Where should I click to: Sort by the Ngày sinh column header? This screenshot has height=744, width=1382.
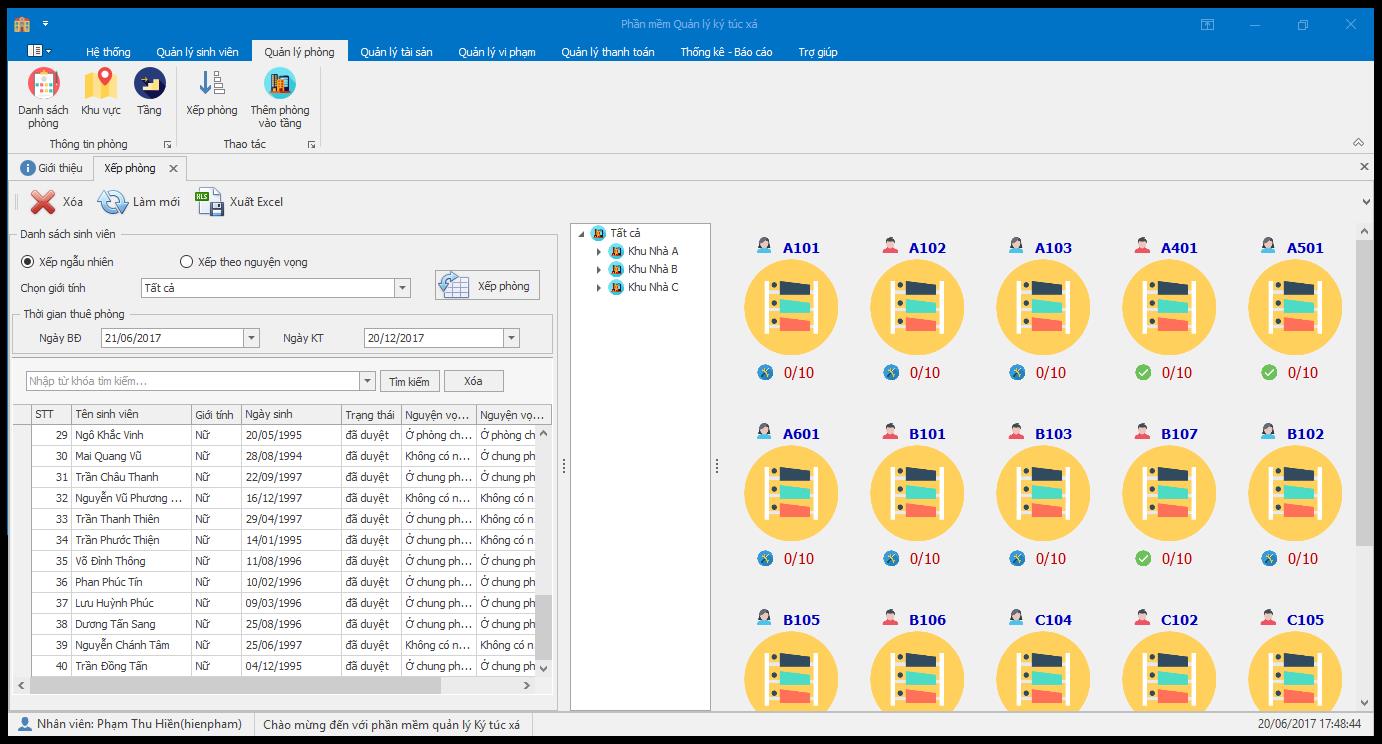pos(291,414)
